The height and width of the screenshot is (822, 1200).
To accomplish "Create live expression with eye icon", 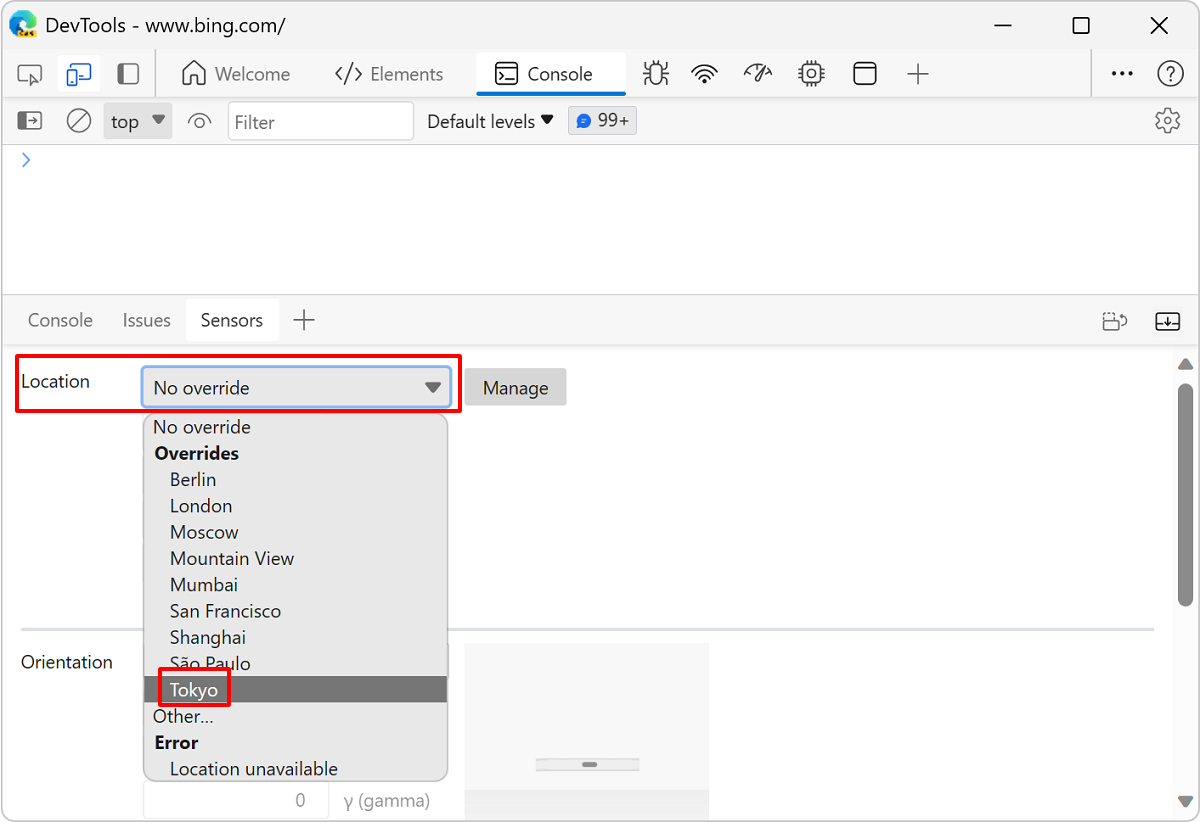I will [x=200, y=121].
